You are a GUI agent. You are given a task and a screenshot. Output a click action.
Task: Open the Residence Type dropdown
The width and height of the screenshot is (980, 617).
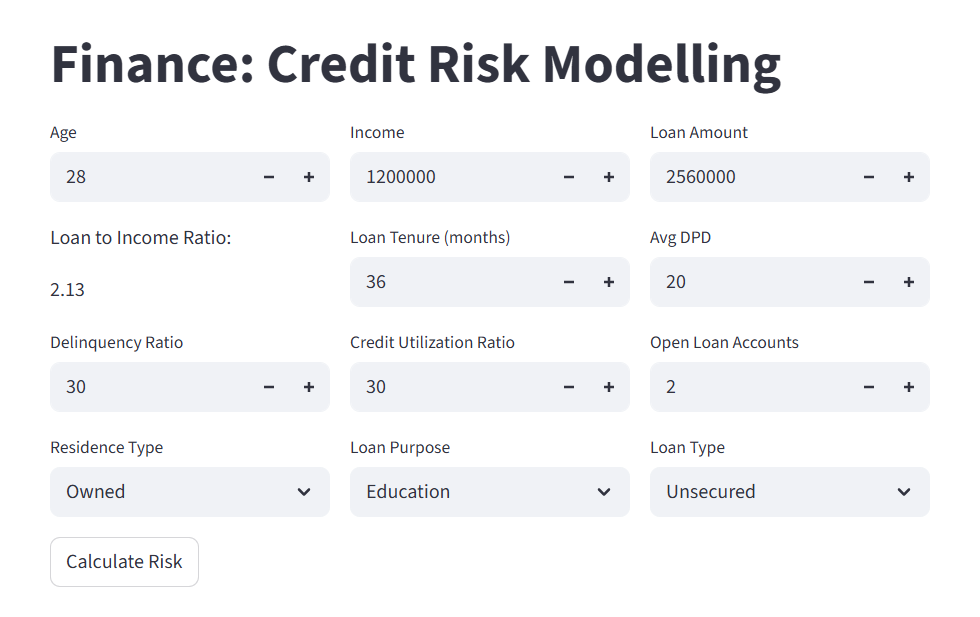(190, 492)
